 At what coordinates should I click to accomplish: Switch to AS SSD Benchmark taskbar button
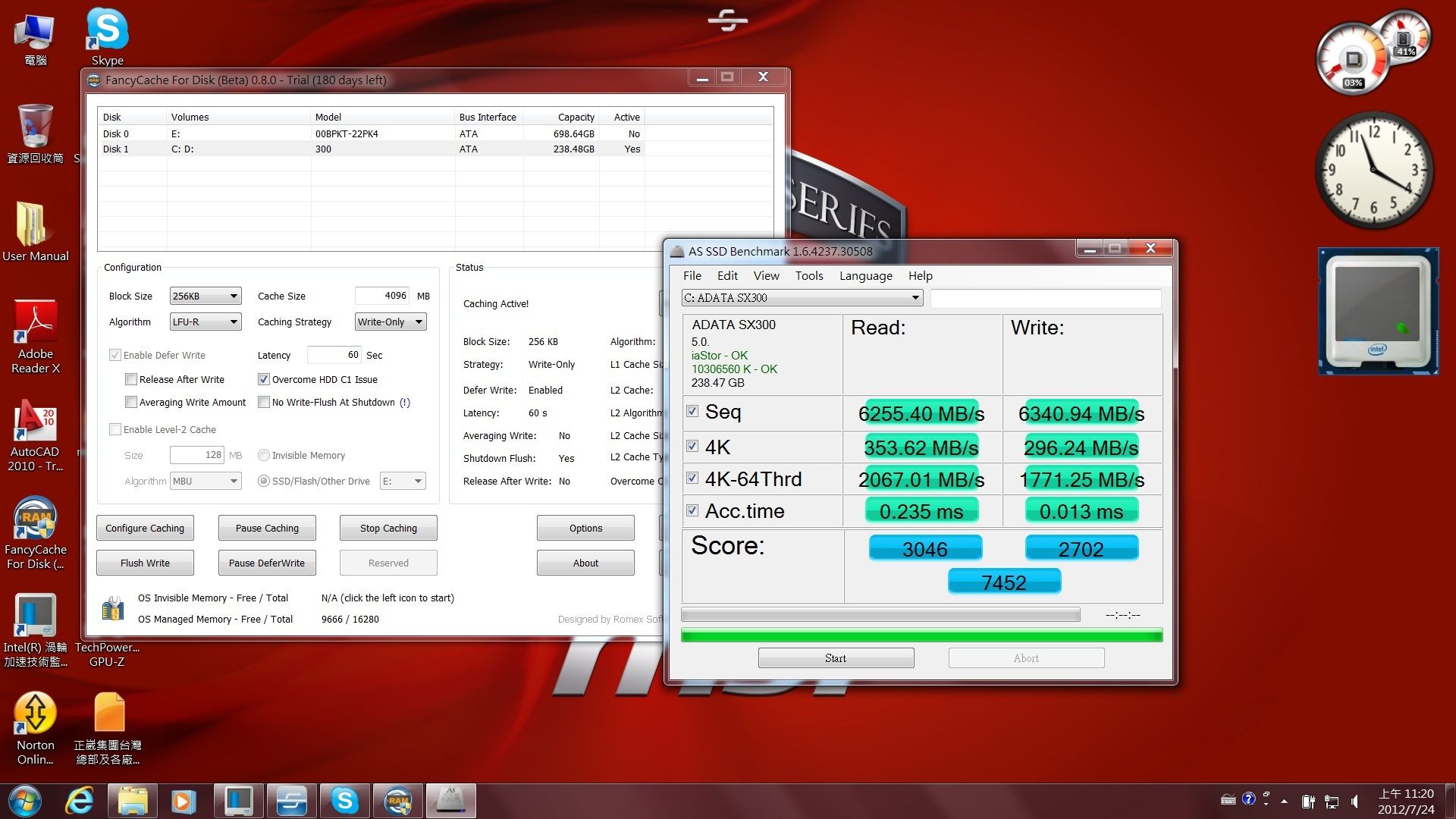(x=451, y=801)
